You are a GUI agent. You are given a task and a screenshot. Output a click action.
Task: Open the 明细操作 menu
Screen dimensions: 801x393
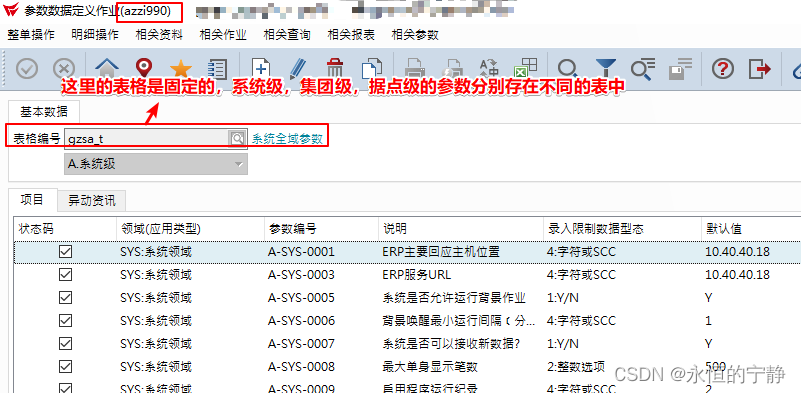tap(95, 35)
